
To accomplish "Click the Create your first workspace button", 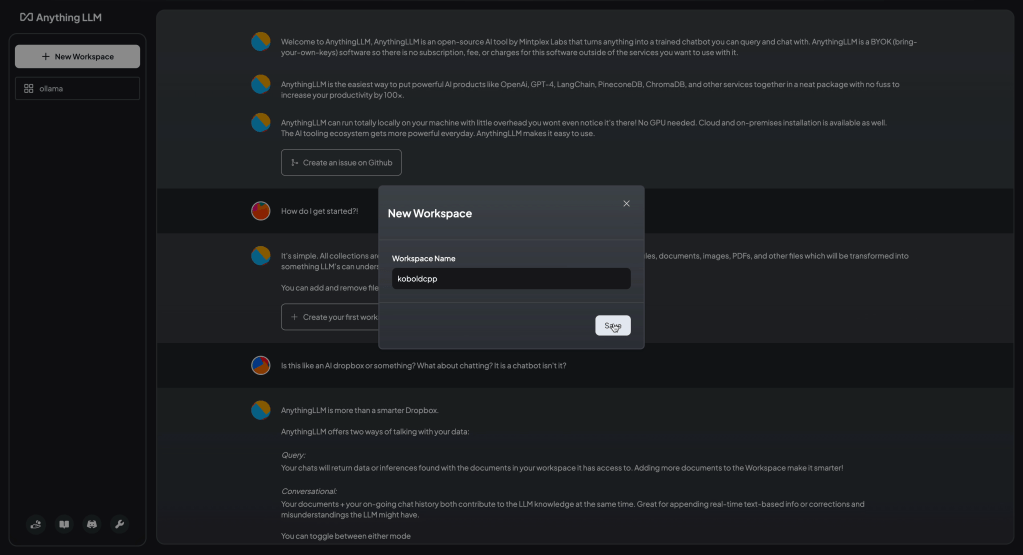I will click(x=330, y=317).
